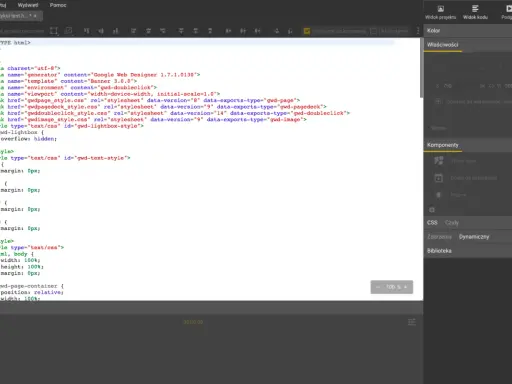Click the 'height: 100%;' code line

(22, 267)
